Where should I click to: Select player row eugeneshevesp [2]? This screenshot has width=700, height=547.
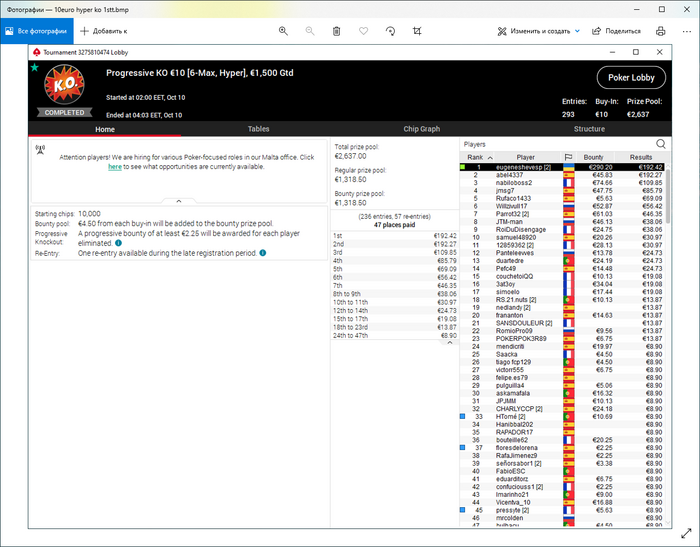(x=562, y=167)
